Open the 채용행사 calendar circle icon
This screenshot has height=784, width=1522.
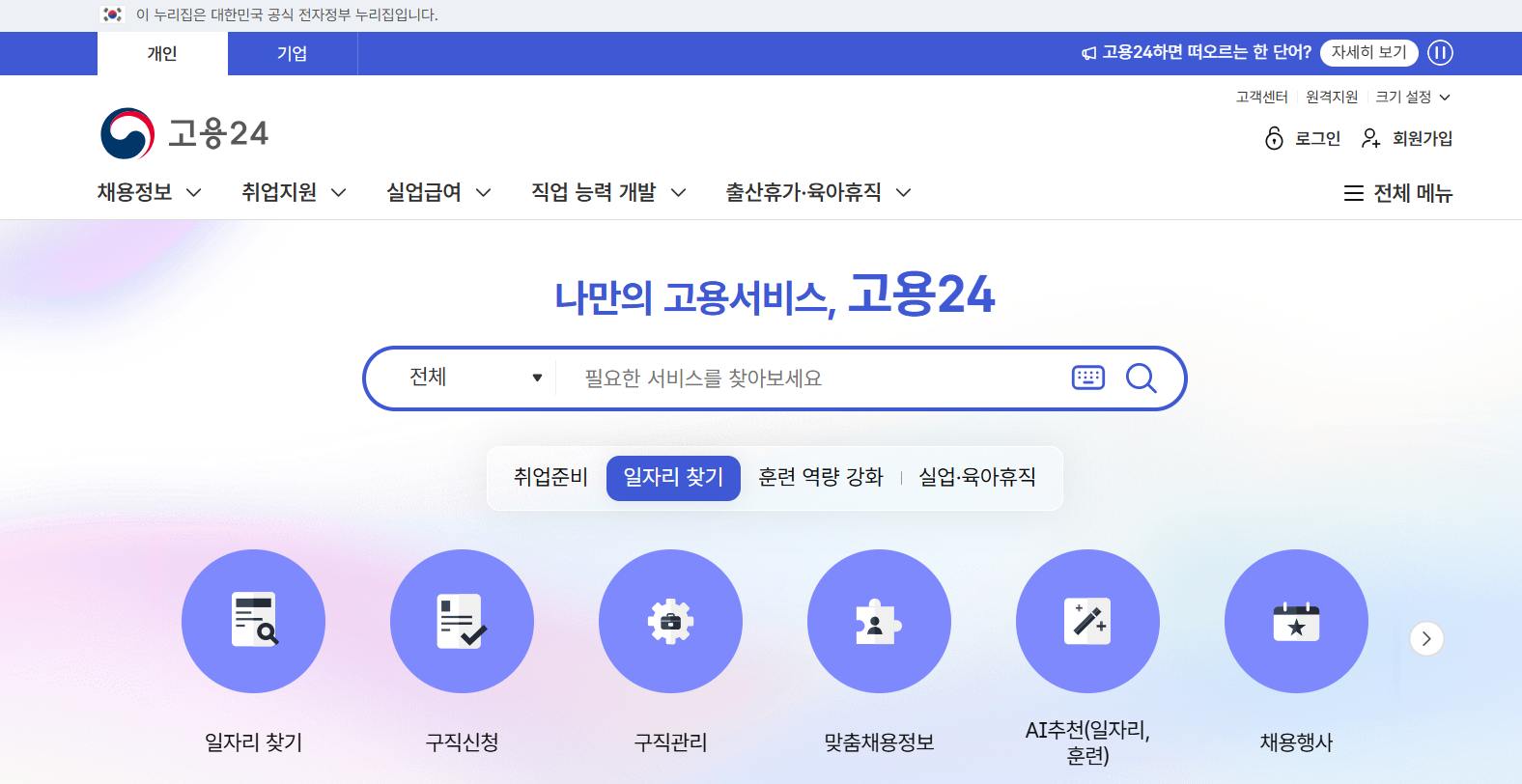pos(1296,621)
